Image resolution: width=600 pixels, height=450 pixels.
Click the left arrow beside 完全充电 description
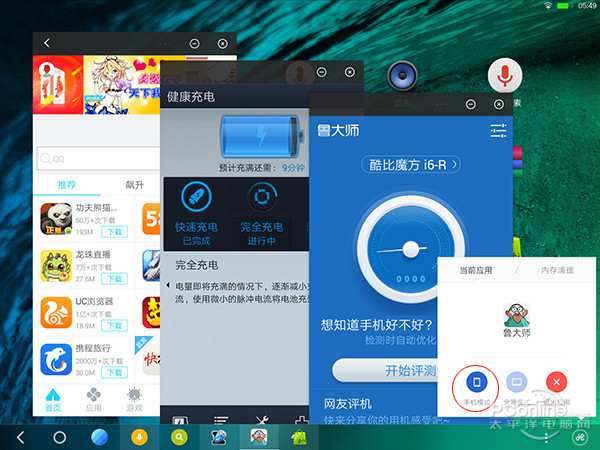coord(168,285)
